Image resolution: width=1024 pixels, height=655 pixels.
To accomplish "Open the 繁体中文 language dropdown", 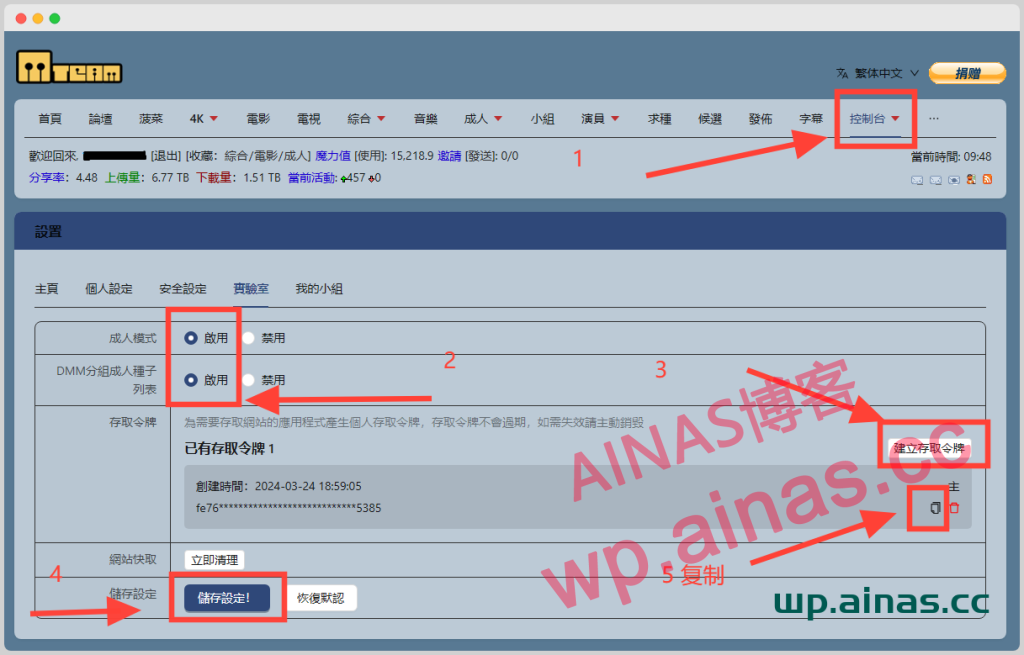I will (878, 73).
